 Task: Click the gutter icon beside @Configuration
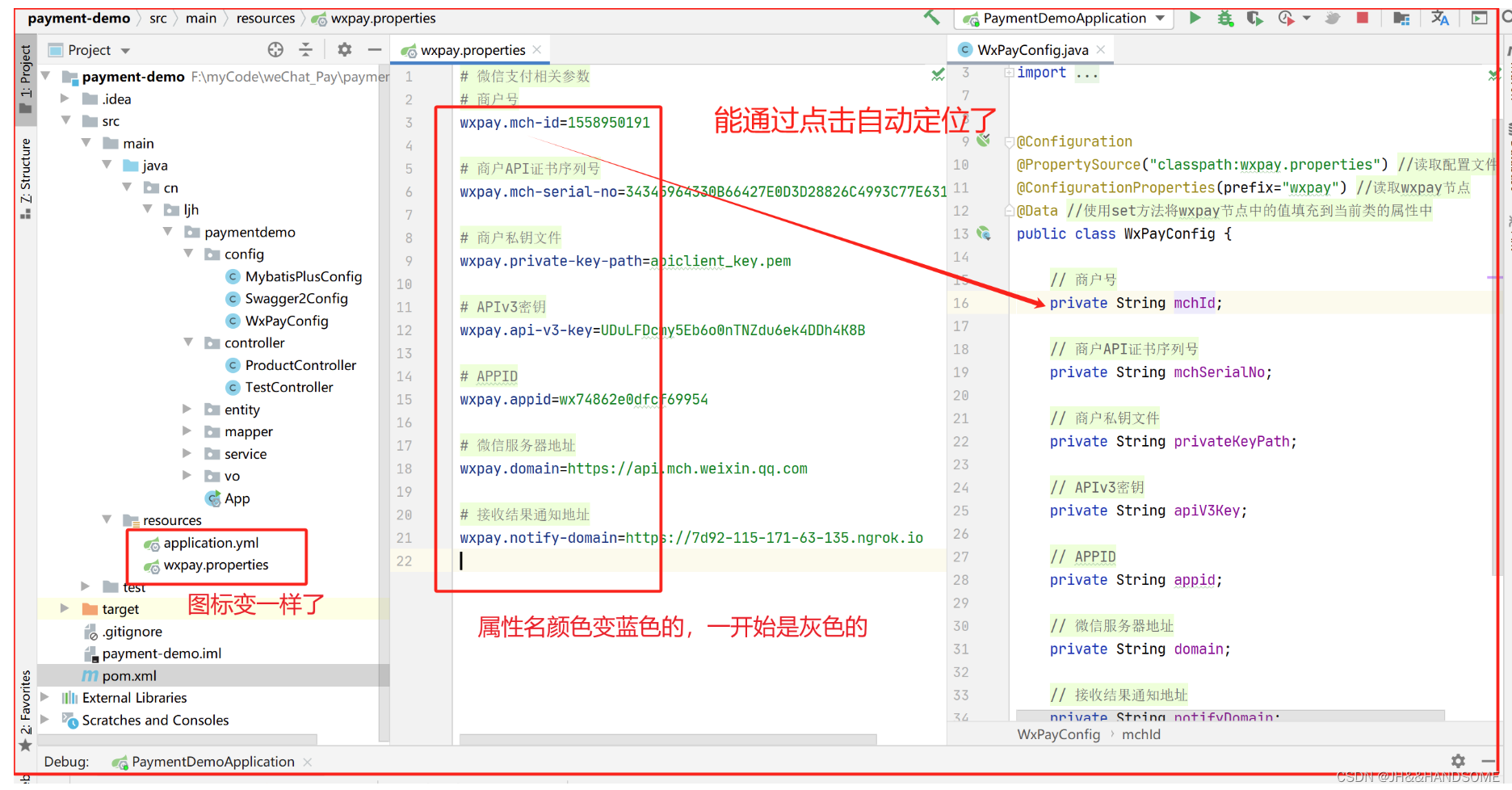(983, 141)
